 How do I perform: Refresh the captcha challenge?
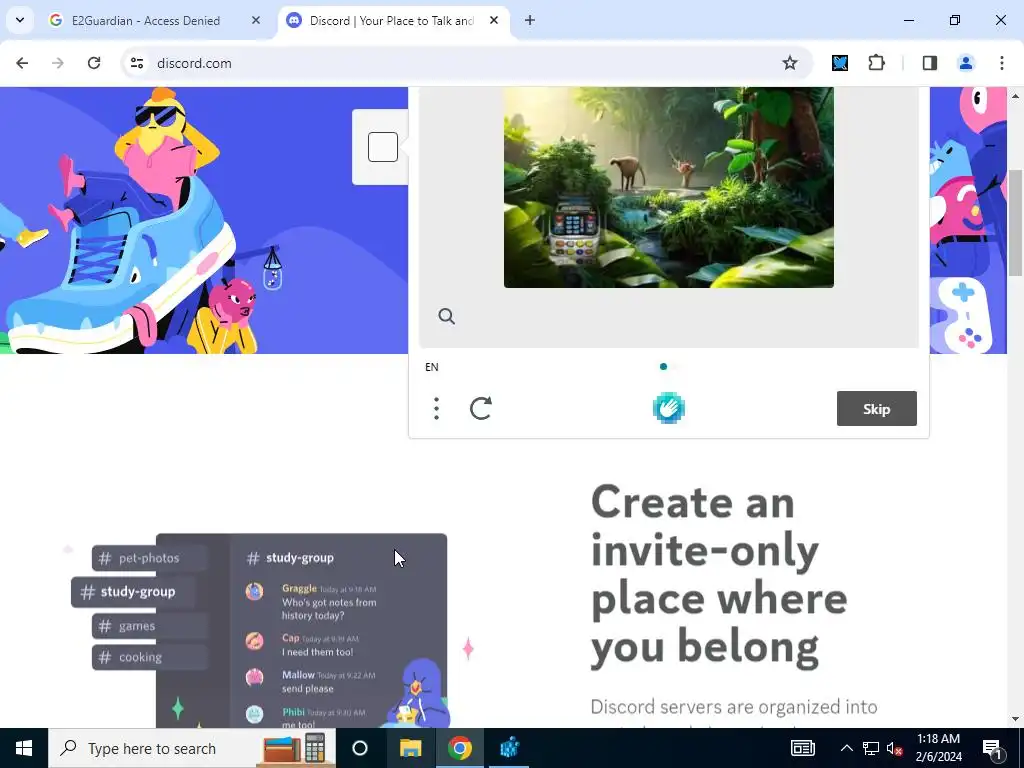pyautogui.click(x=481, y=409)
